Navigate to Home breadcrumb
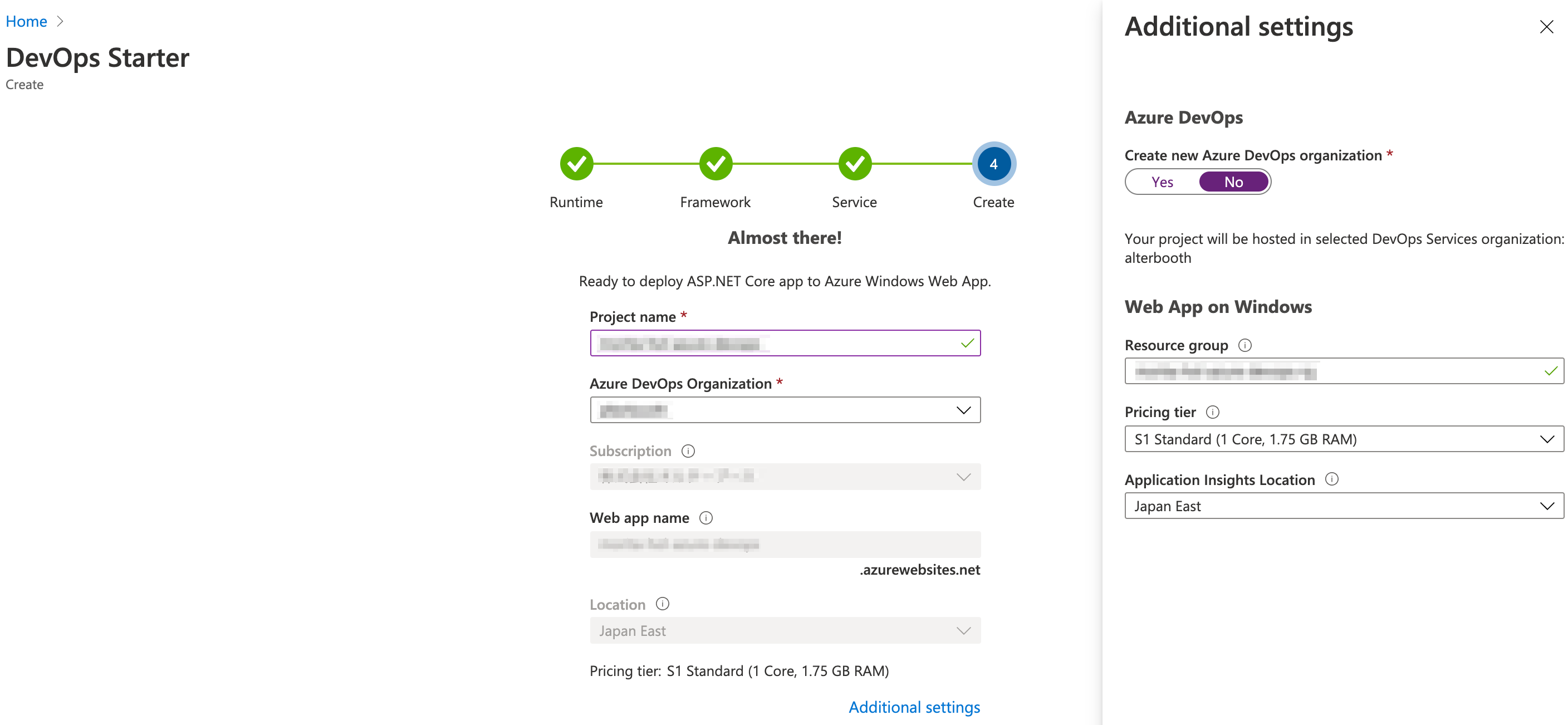 pyautogui.click(x=26, y=21)
